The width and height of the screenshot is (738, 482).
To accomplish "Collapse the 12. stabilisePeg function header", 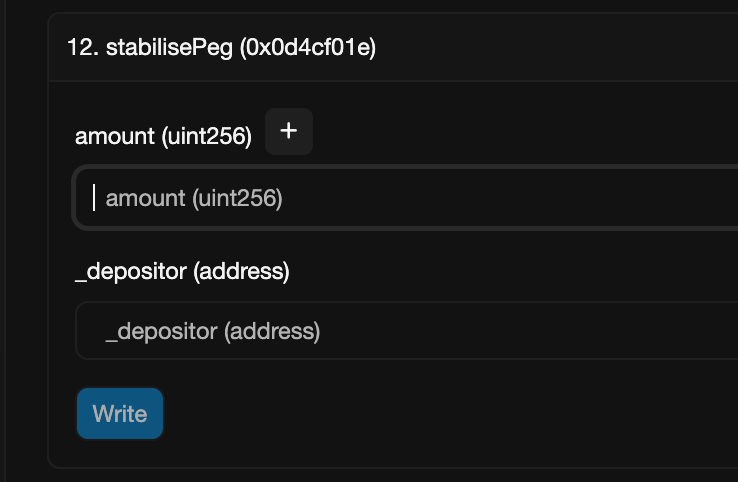I will (393, 47).
